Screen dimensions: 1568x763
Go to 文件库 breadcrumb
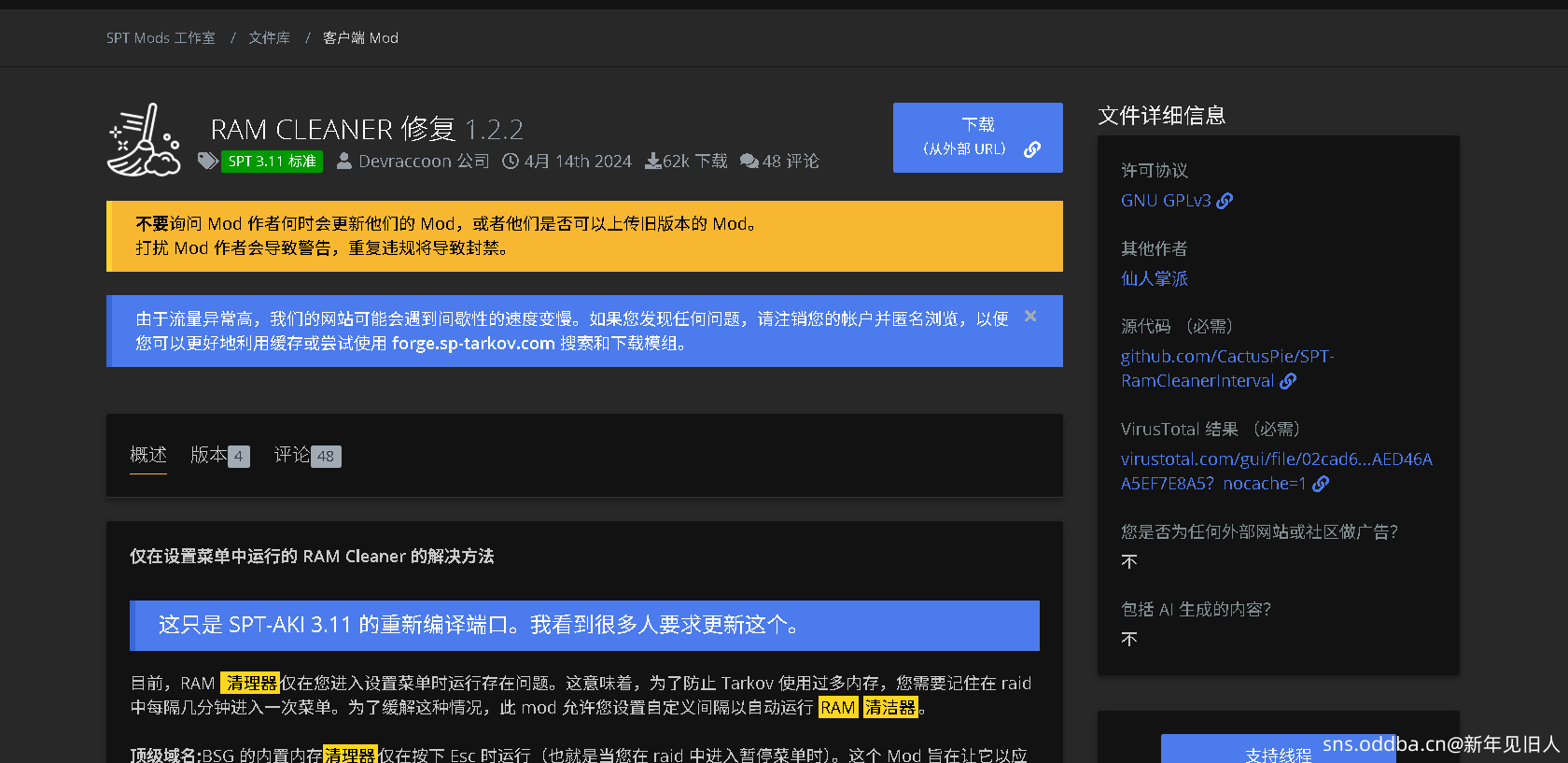click(x=269, y=37)
